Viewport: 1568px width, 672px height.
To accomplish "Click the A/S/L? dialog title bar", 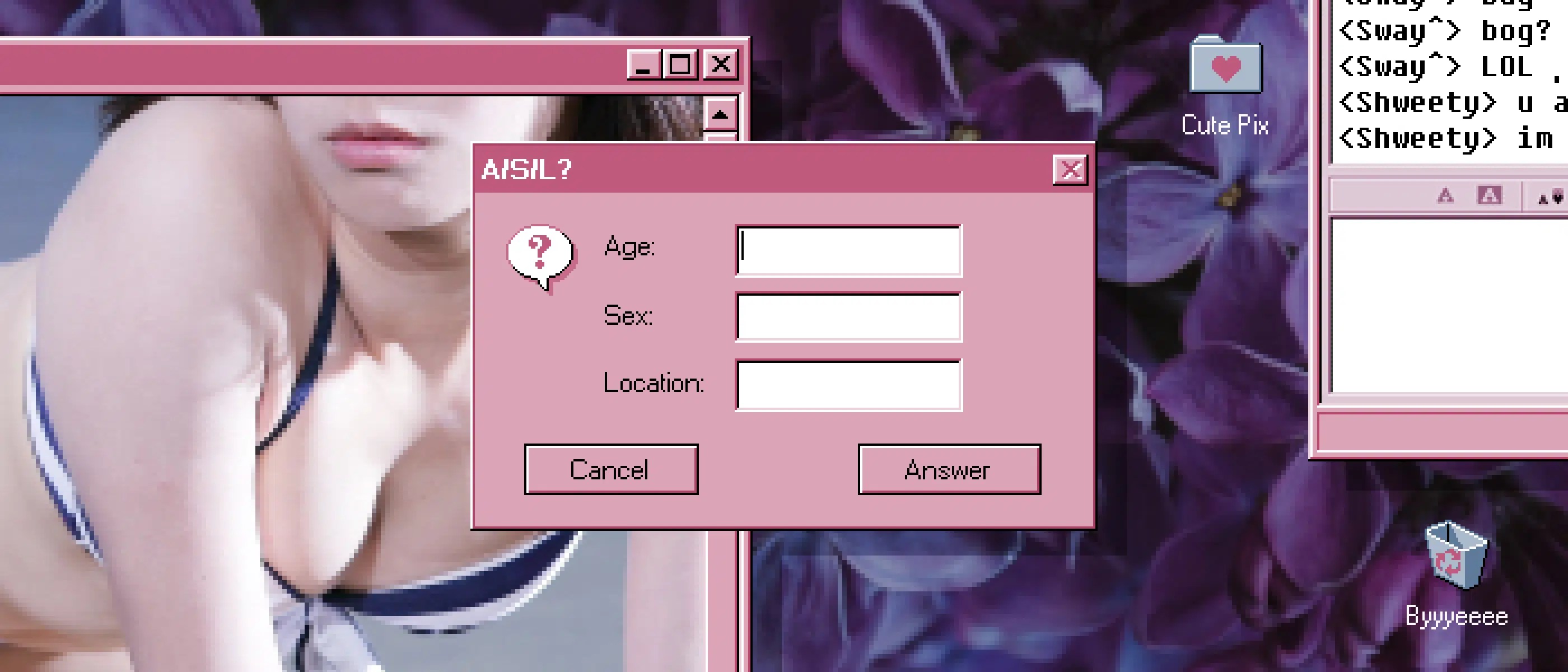I will tap(761, 170).
